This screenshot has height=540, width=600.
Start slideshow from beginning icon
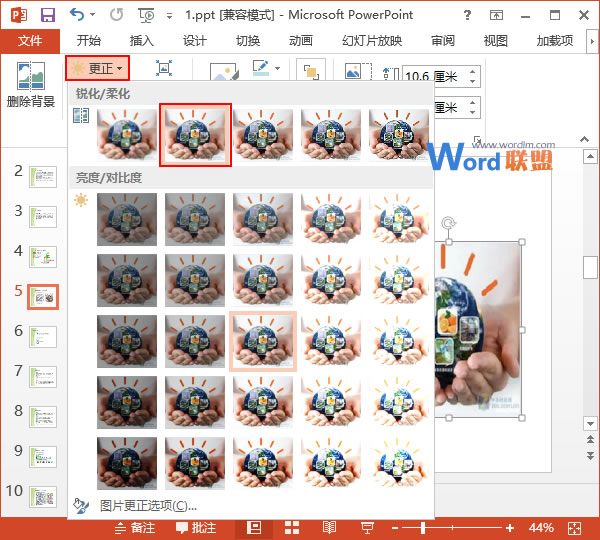[x=146, y=15]
